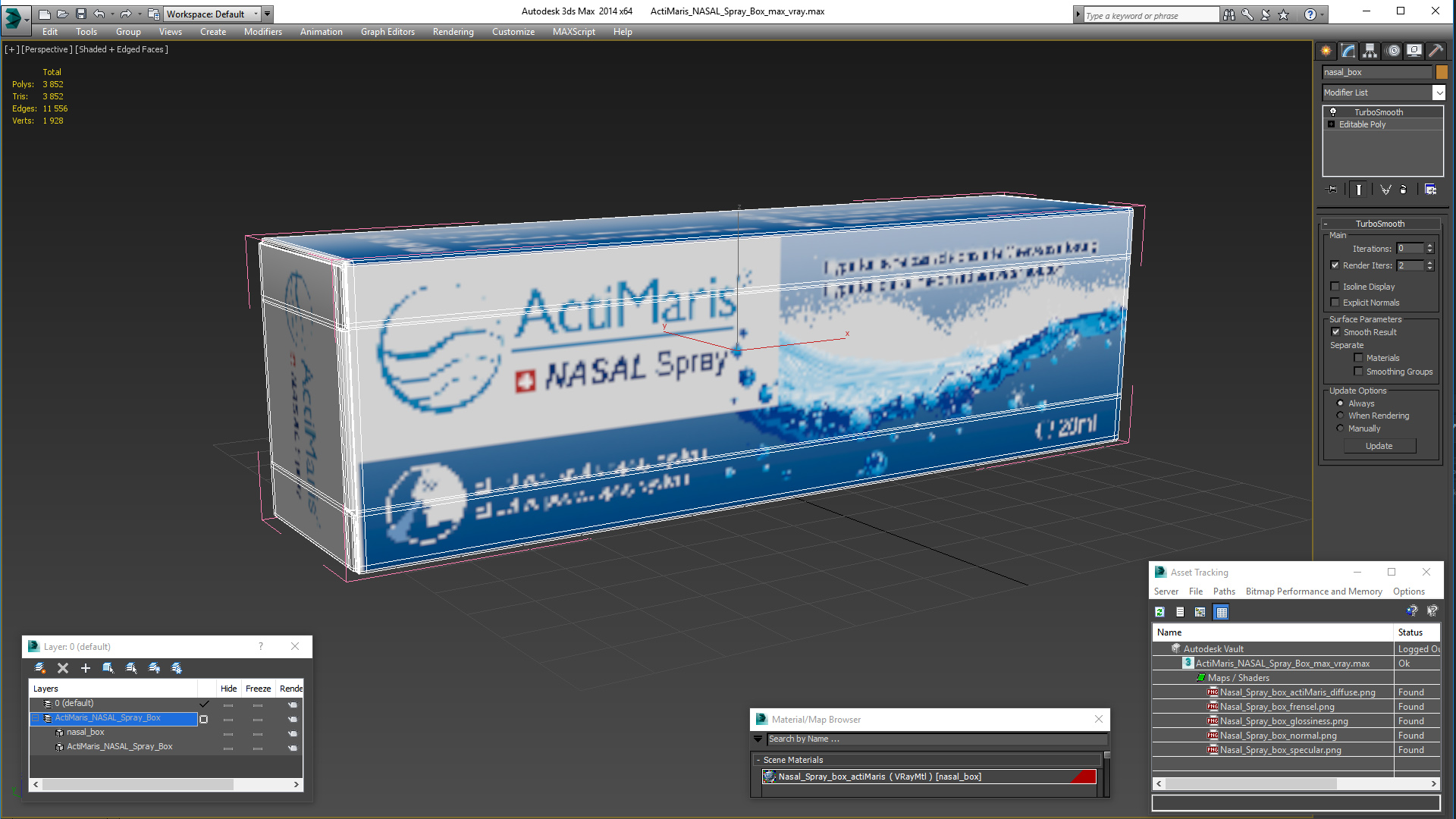1456x819 pixels.
Task: Open Bitmap Performance and Memory menu
Action: [1313, 591]
